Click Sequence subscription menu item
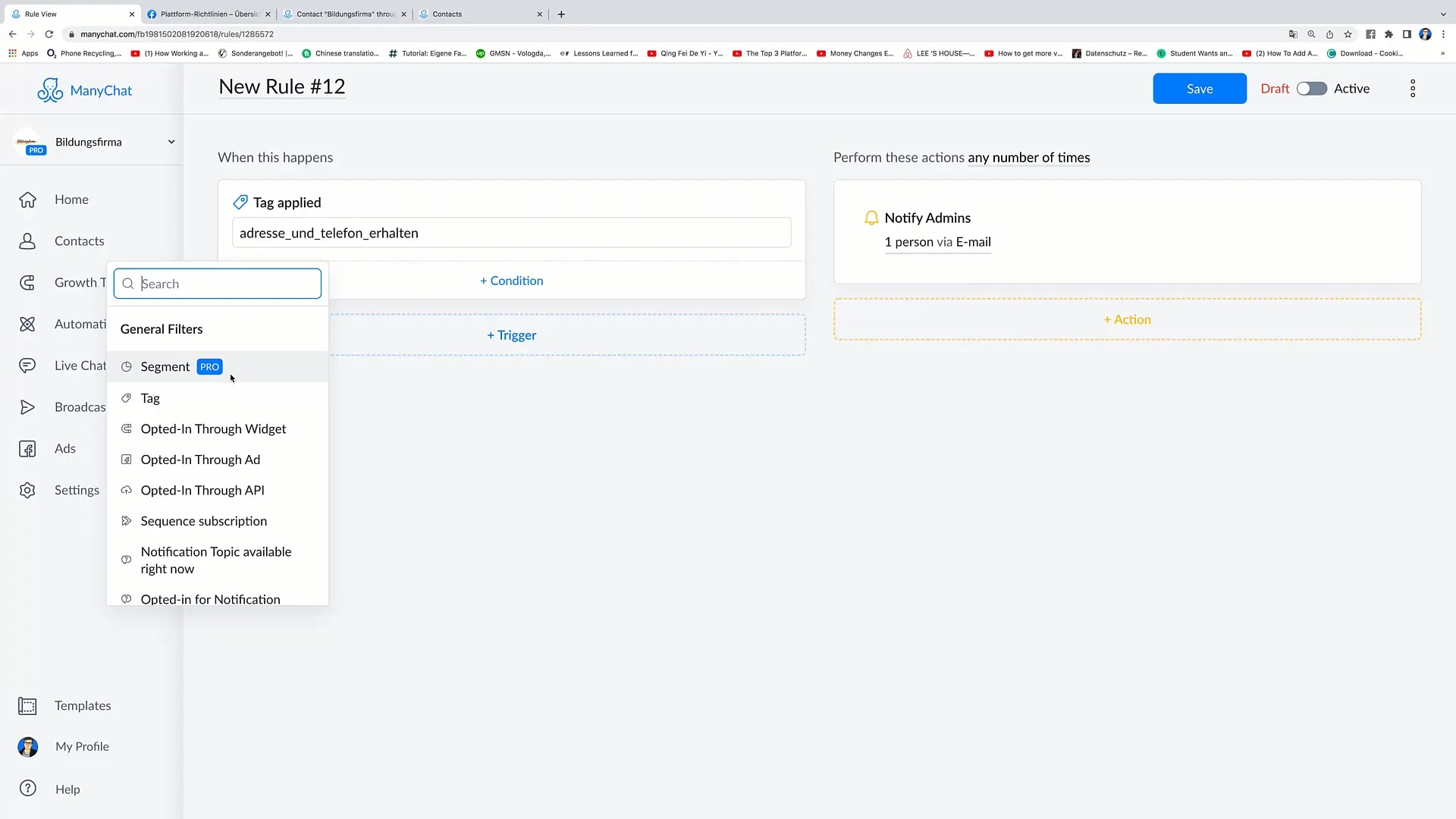The width and height of the screenshot is (1456, 819). tap(204, 521)
